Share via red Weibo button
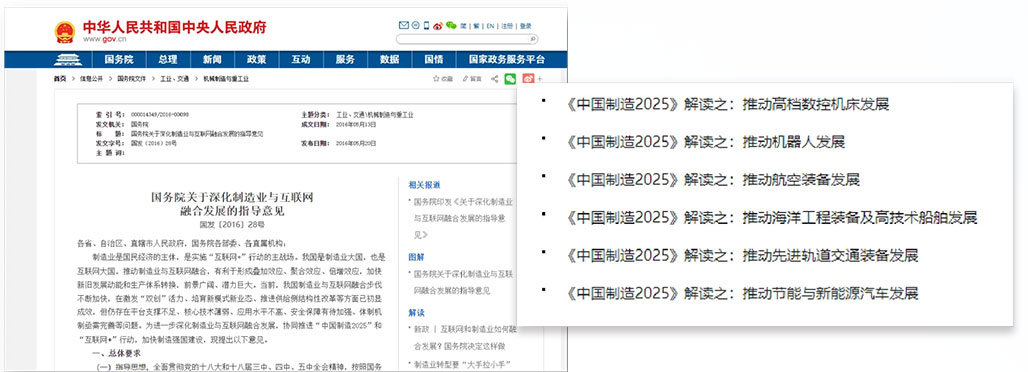This screenshot has height=372, width=1028. [528, 79]
